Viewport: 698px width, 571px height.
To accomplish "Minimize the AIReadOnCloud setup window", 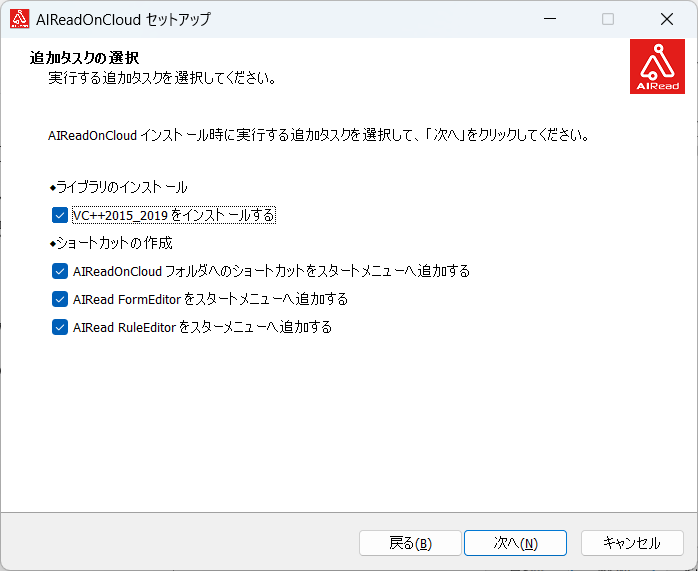I will (550, 19).
